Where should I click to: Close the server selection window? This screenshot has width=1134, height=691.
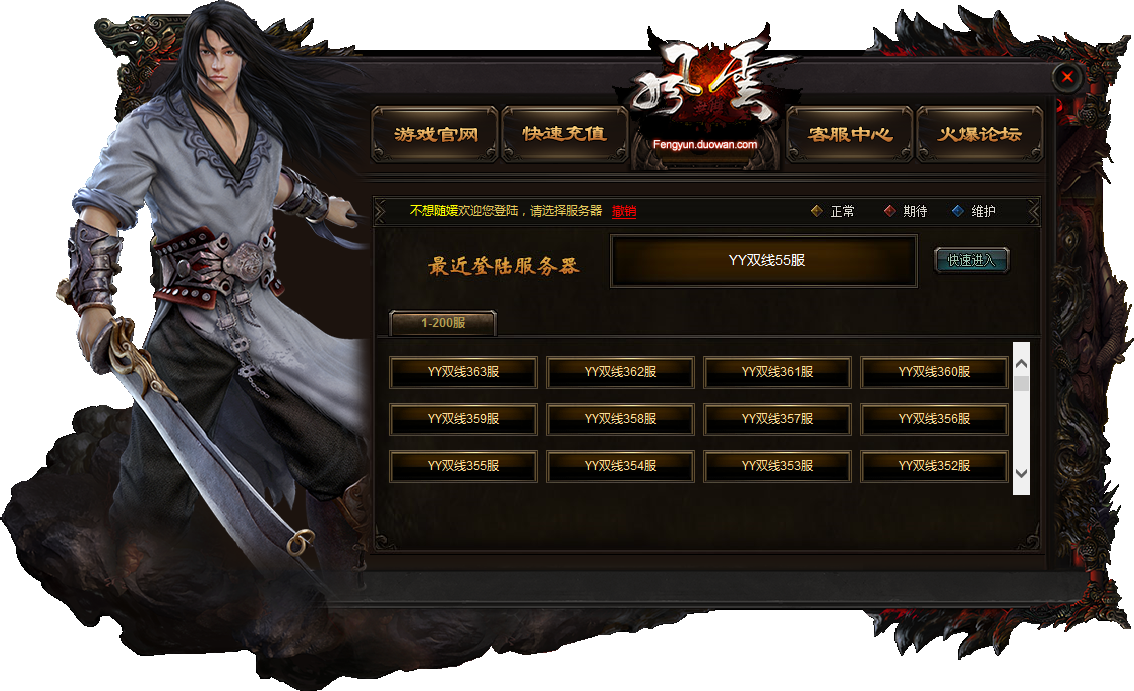(x=1067, y=77)
